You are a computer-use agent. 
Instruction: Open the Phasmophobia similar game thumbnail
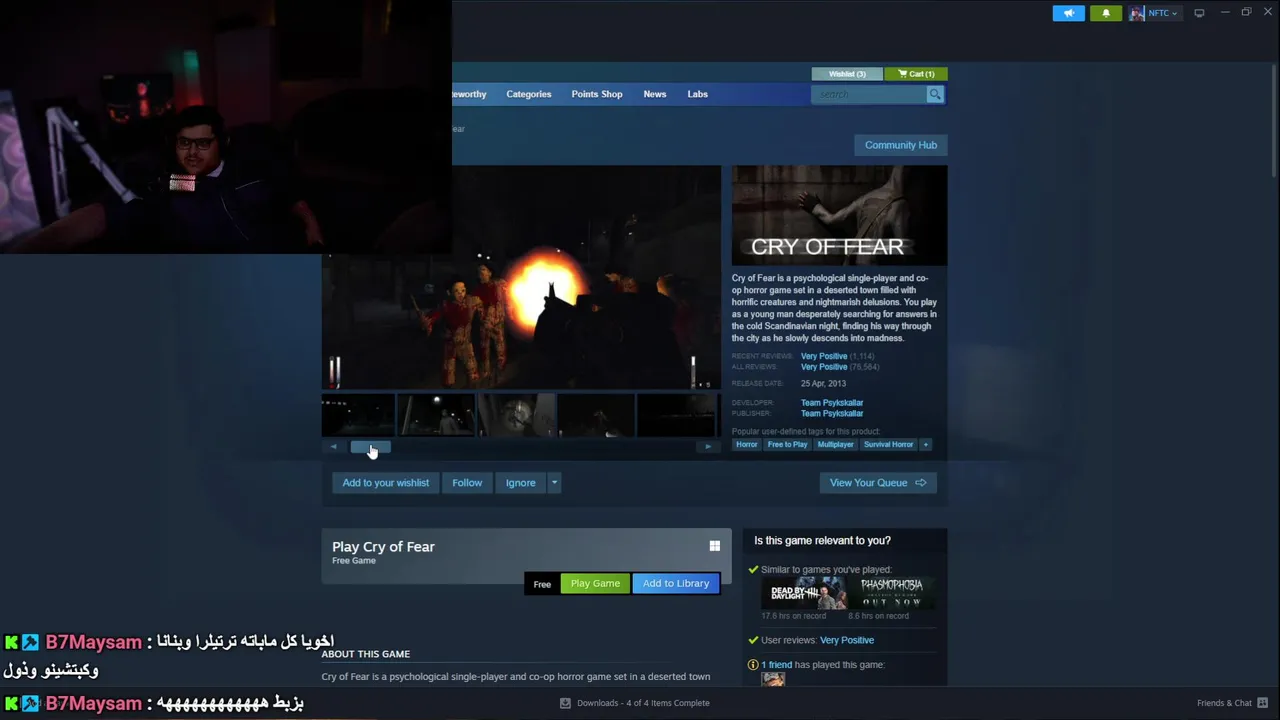pos(892,593)
